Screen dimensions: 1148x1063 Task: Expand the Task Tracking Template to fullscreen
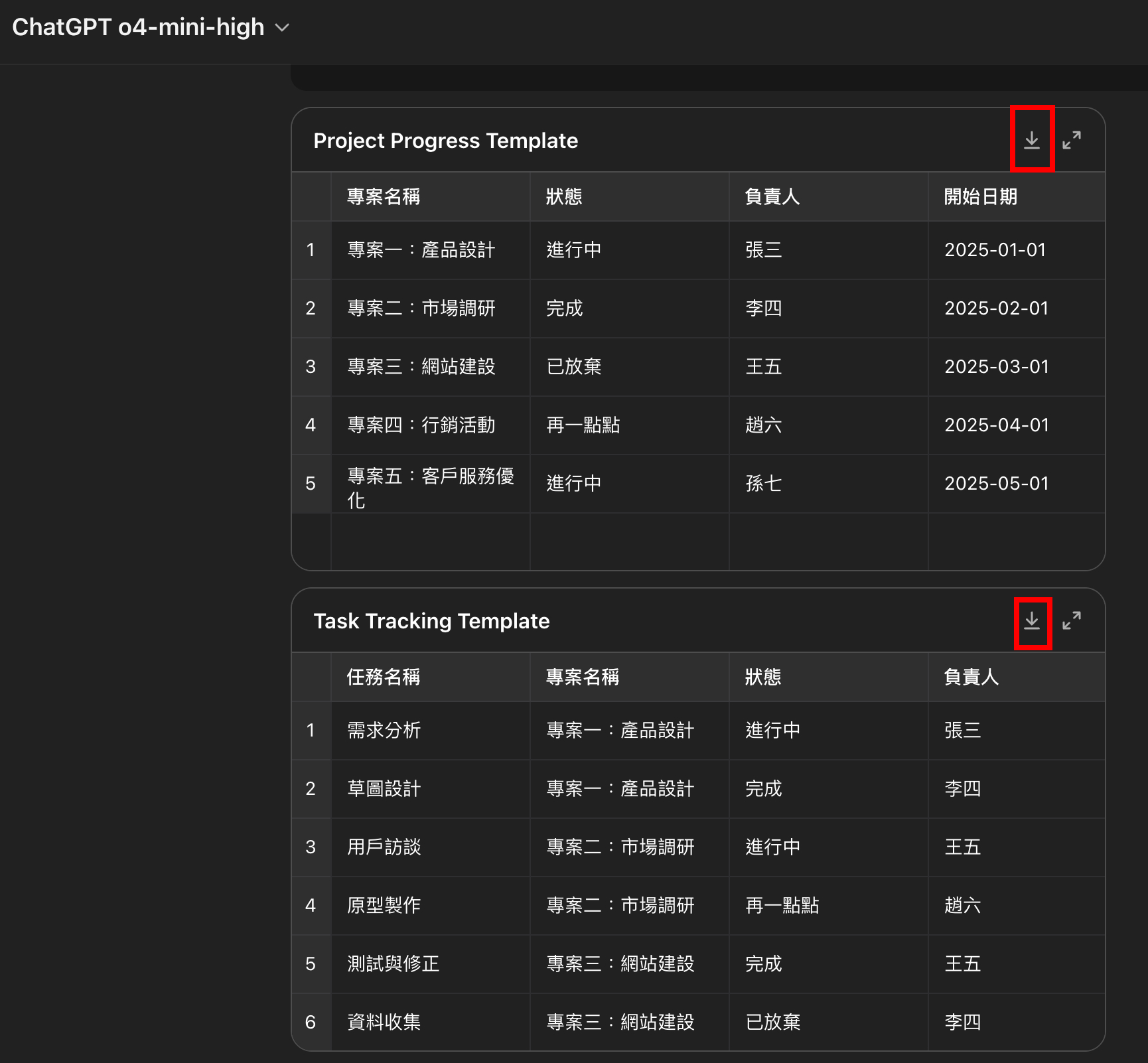(x=1071, y=620)
